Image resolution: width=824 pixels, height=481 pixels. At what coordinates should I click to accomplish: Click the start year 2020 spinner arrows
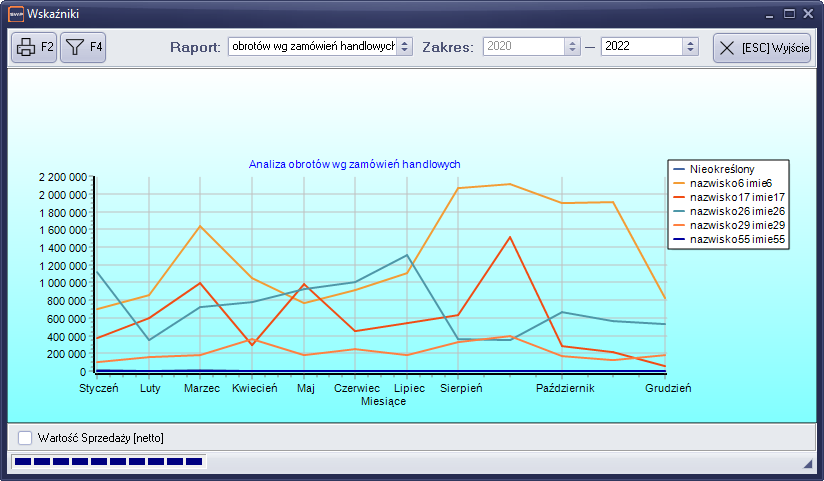pyautogui.click(x=572, y=47)
